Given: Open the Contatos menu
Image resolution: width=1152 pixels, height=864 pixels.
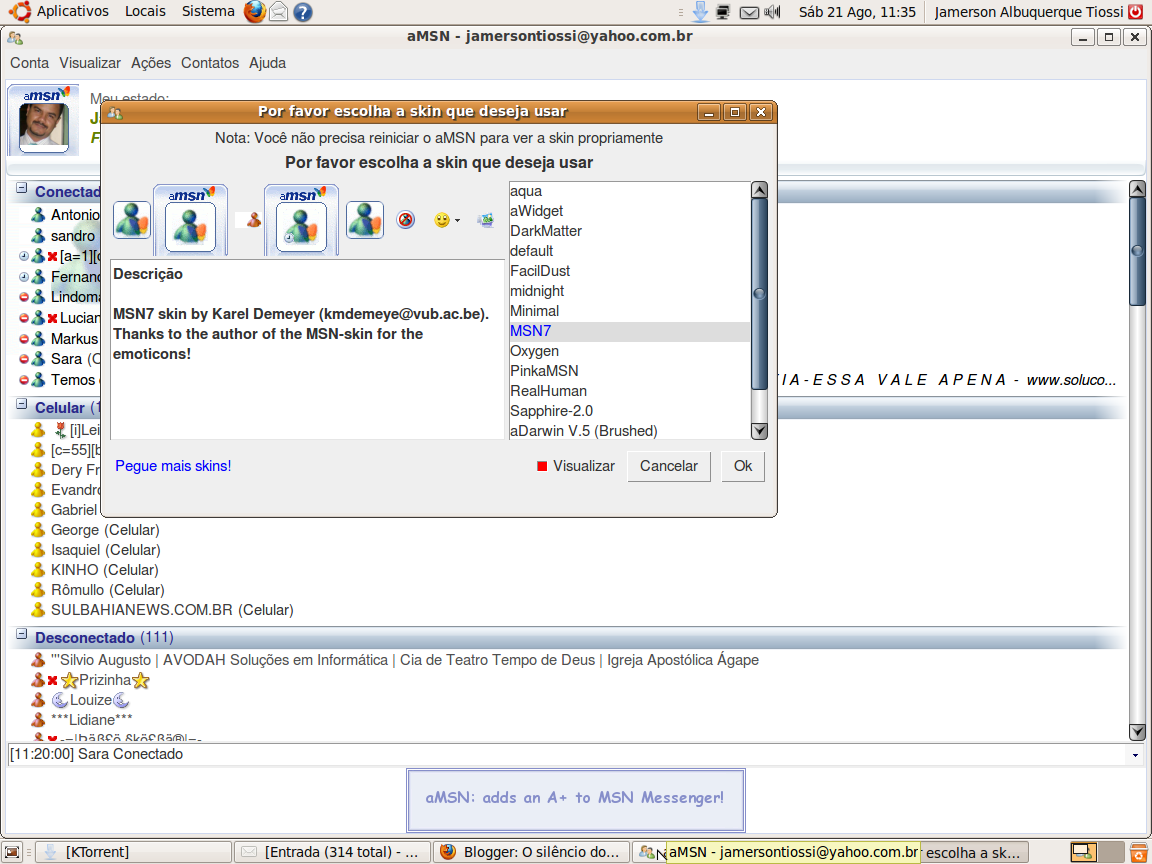Looking at the screenshot, I should [210, 62].
